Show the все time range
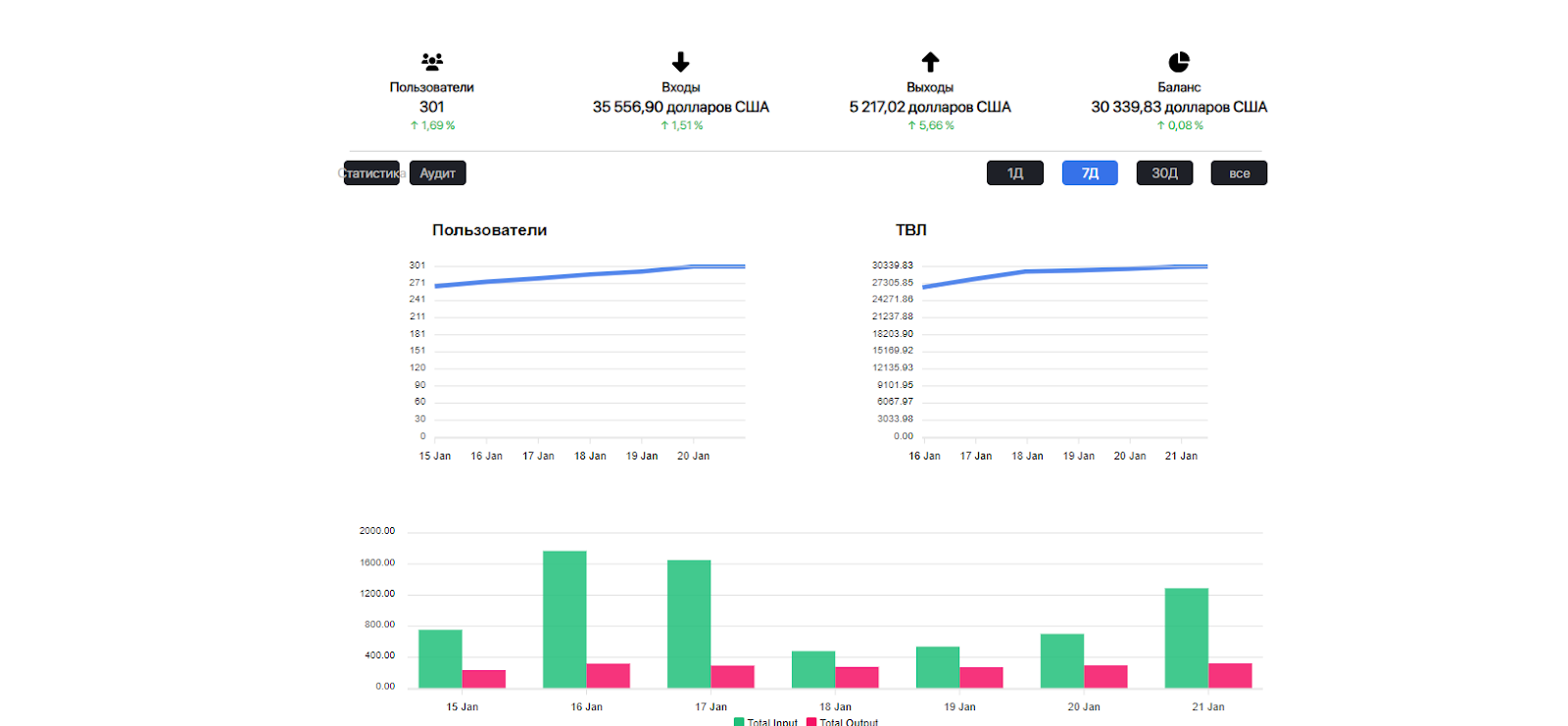 [1239, 173]
